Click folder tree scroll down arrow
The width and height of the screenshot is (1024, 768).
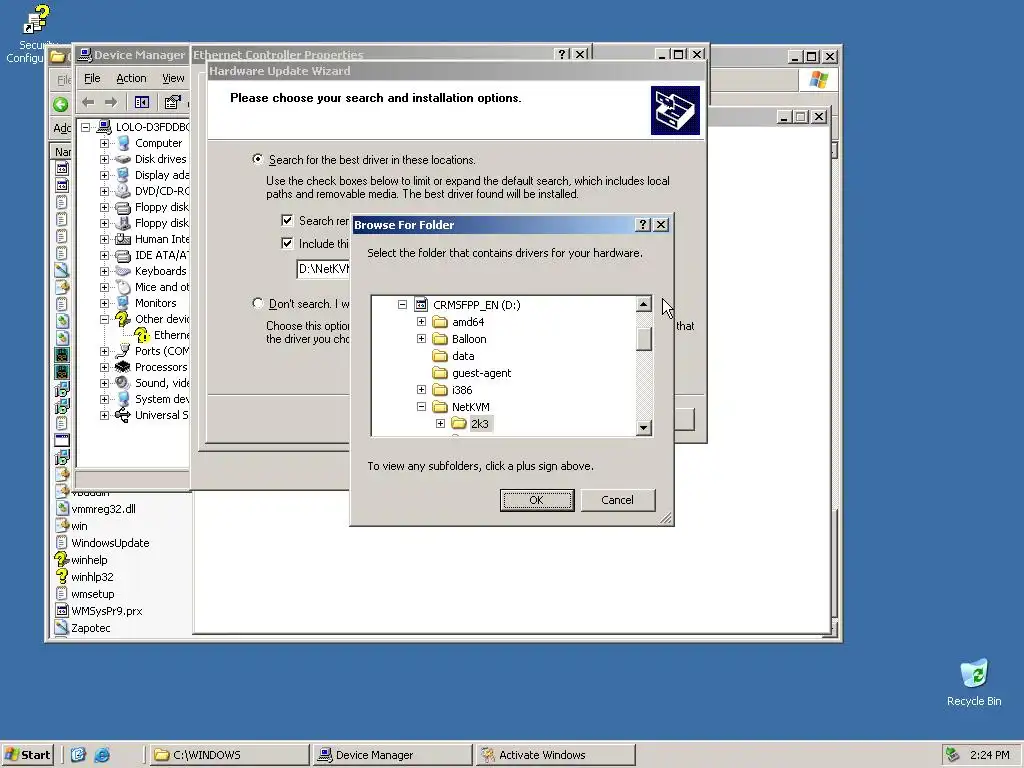644,428
